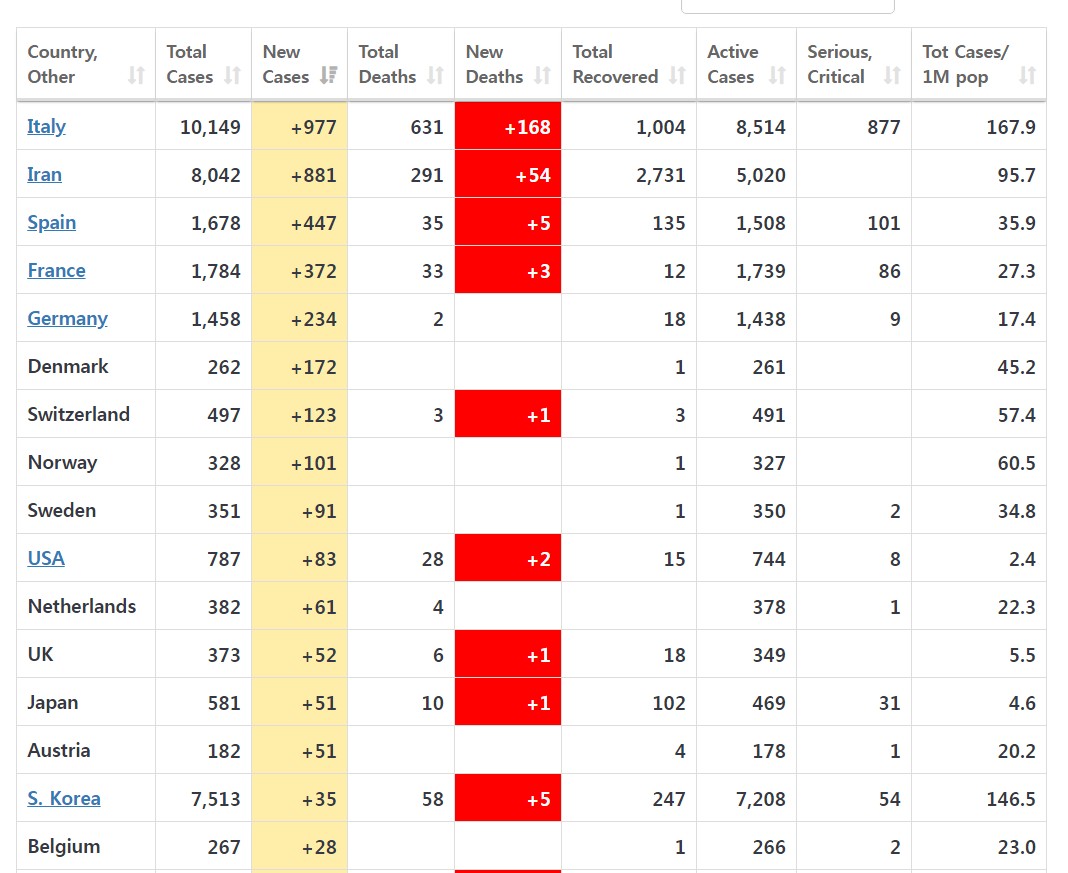
Task: Click sort arrows in Country, Other column
Action: [137, 76]
